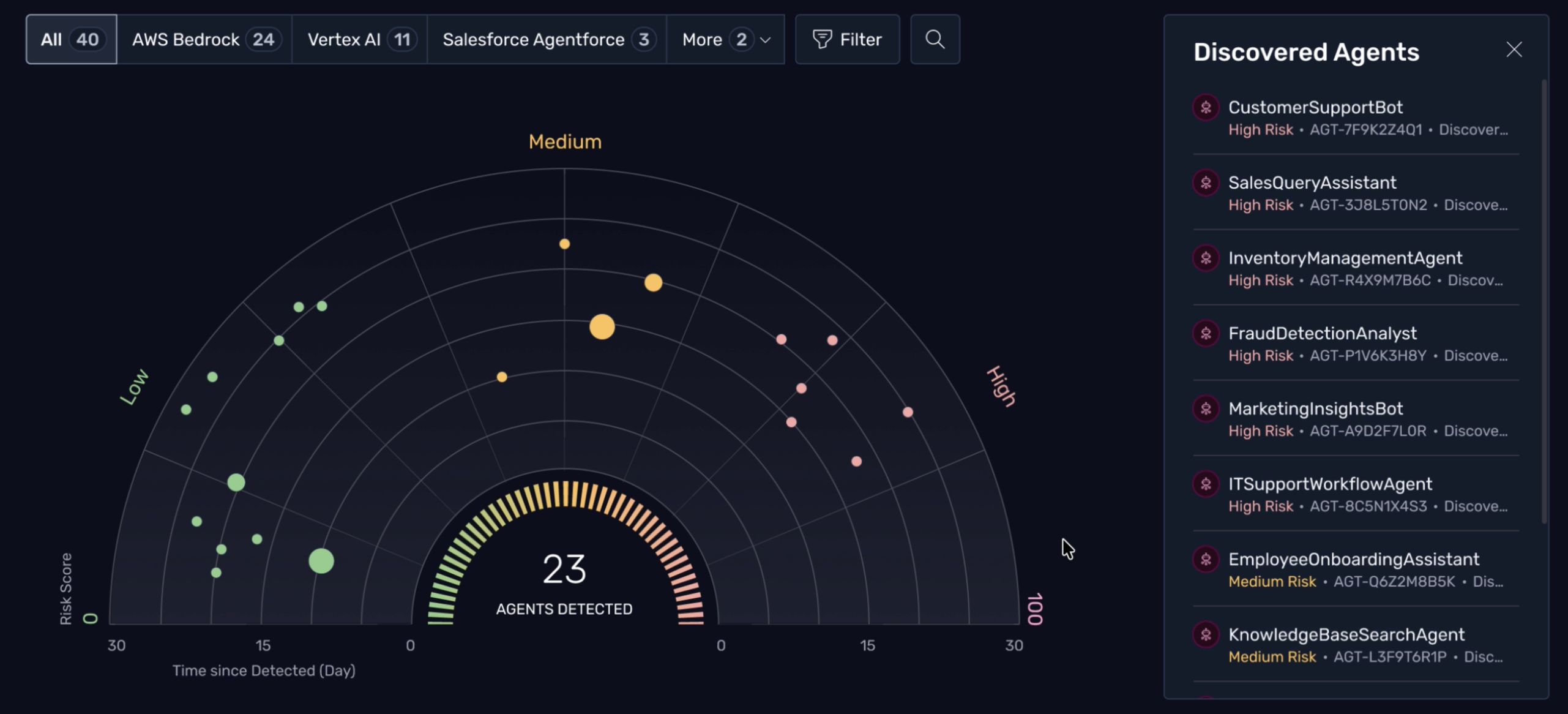Screen dimensions: 1568x714
Task: Click the Discovered Agents panel scrollbar
Action: (x=1544, y=300)
